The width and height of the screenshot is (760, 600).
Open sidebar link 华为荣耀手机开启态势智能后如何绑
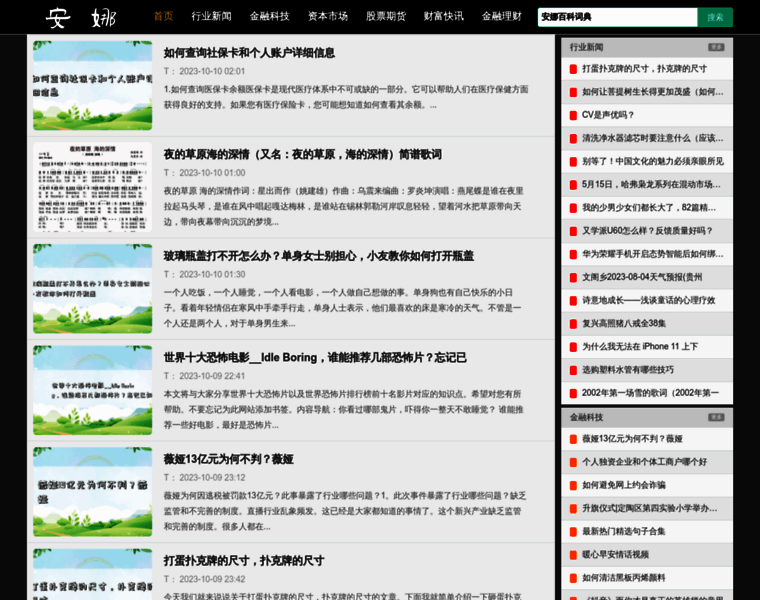pos(652,254)
